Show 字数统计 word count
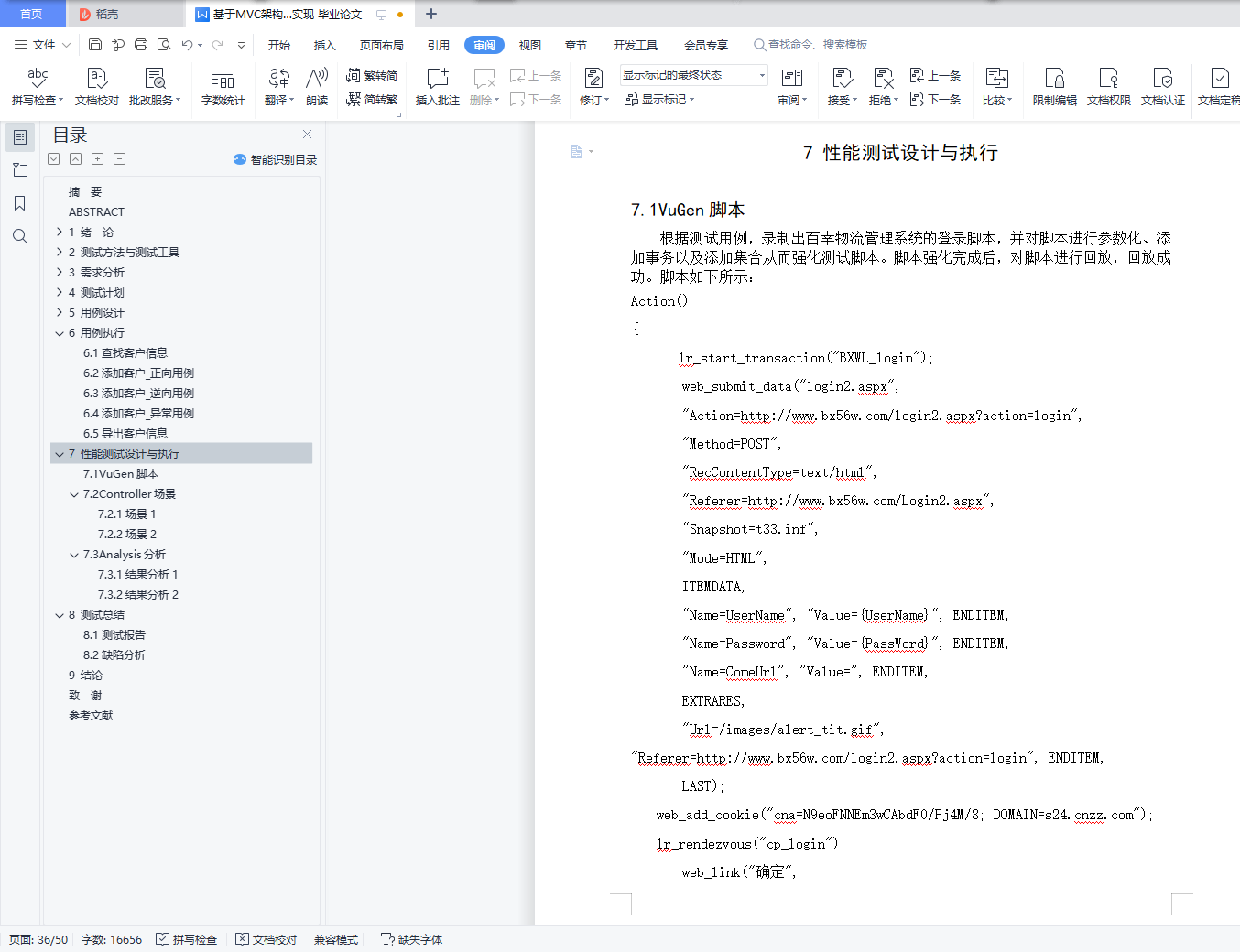 point(223,87)
